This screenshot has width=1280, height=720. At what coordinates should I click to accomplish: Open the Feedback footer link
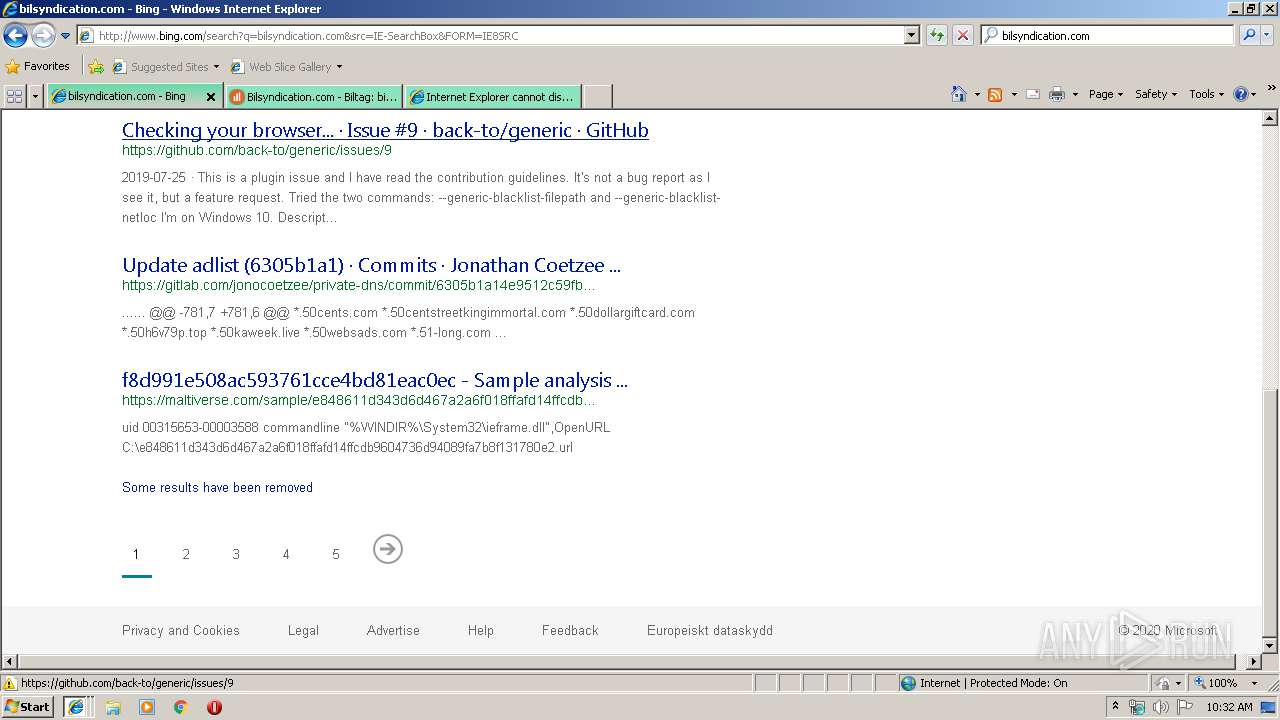pyautogui.click(x=570, y=630)
